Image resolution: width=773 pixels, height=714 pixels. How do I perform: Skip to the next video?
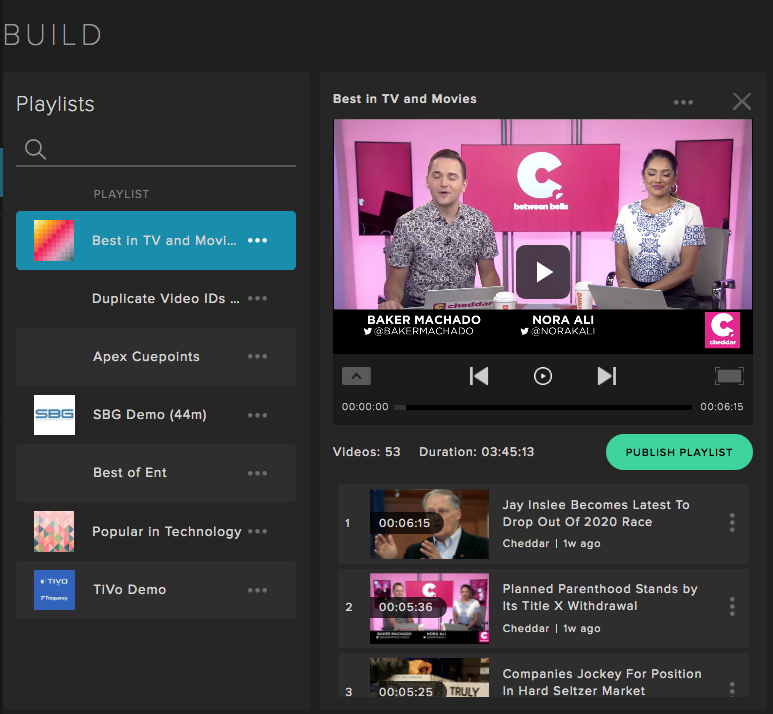607,376
